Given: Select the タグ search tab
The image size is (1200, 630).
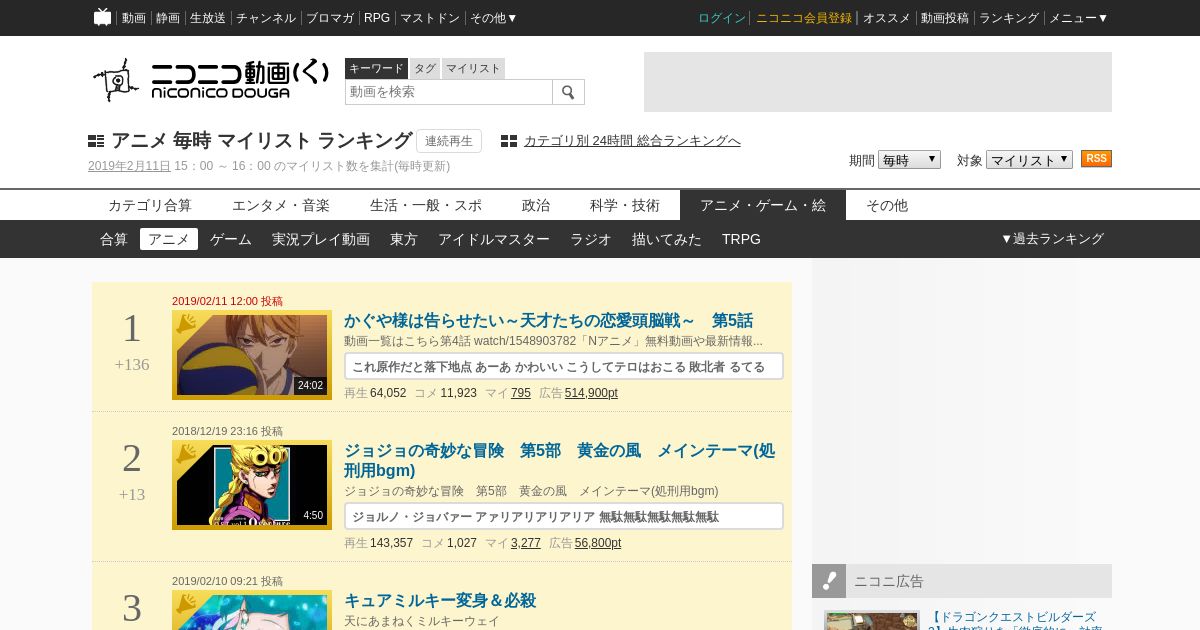Looking at the screenshot, I should click(x=425, y=68).
